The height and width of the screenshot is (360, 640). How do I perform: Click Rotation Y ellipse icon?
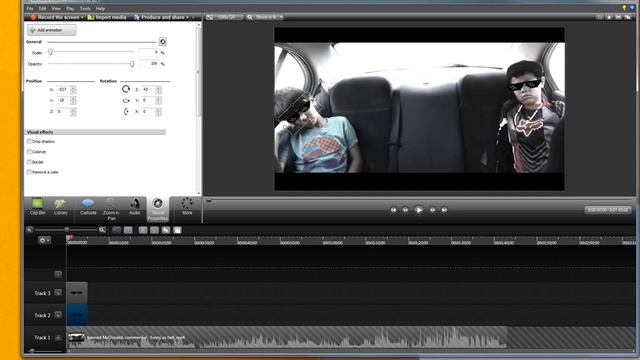pyautogui.click(x=126, y=100)
